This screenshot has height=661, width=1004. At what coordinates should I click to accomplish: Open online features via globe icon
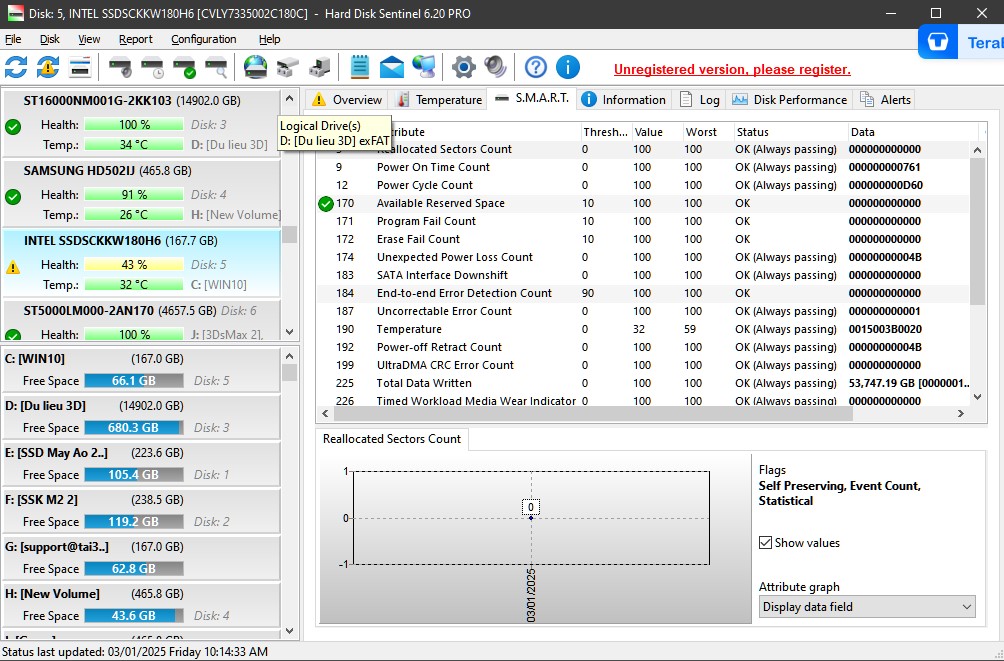(x=255, y=69)
